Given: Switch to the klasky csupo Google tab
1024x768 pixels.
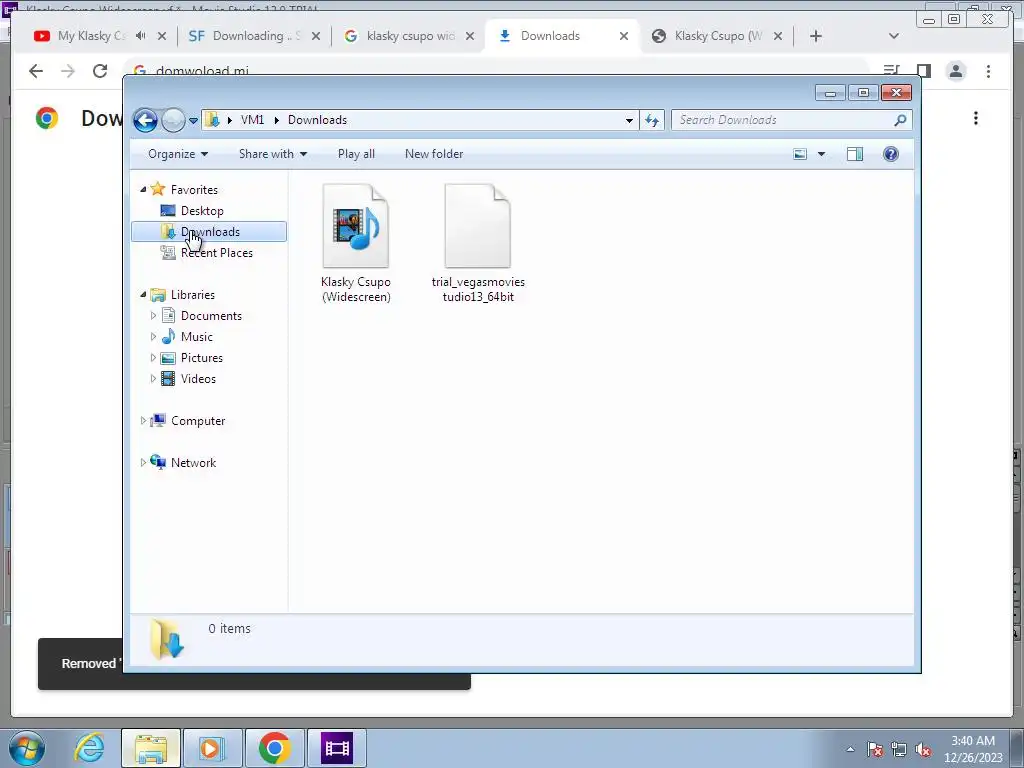Looking at the screenshot, I should 409,36.
